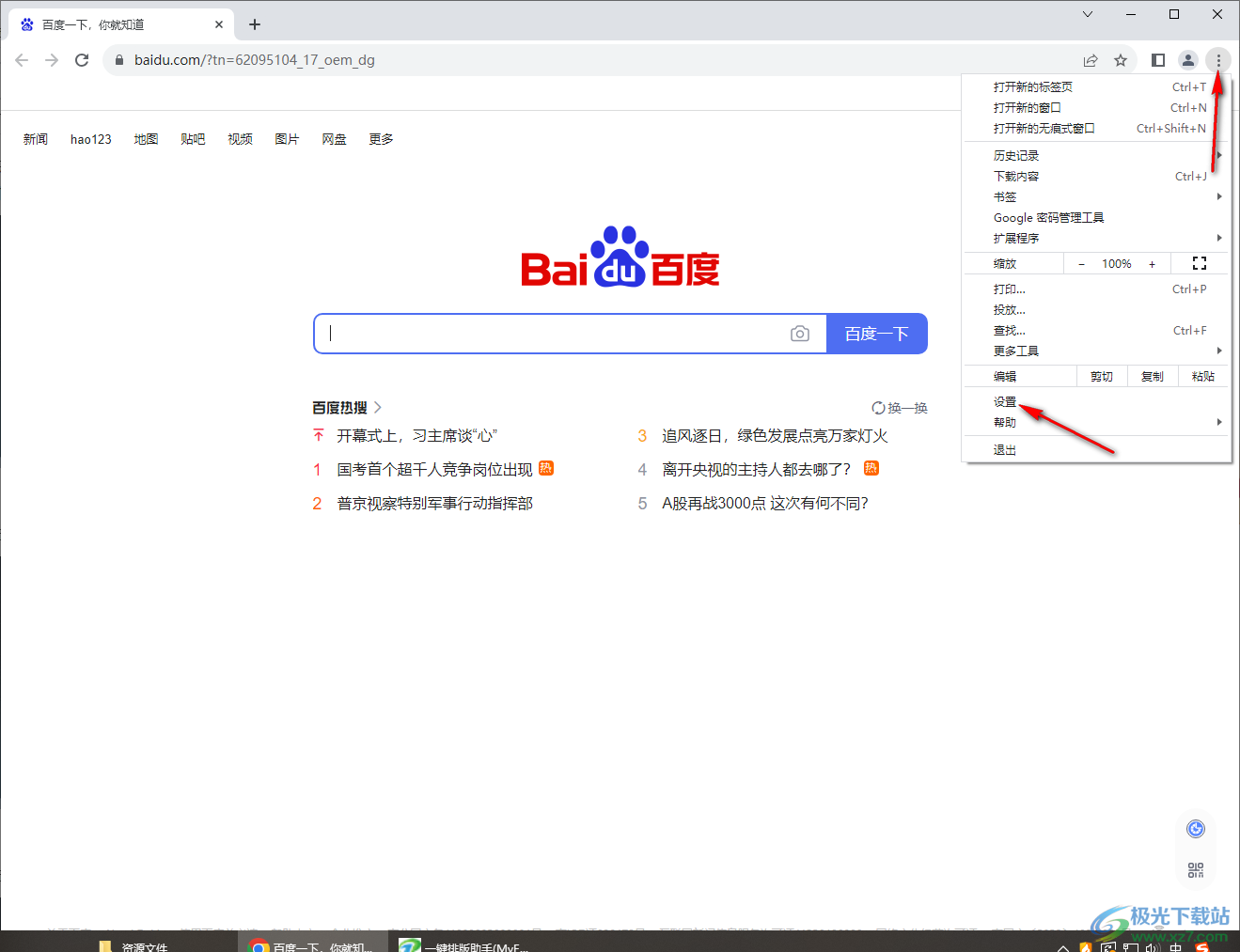Reload the page with the refresh icon
Viewport: 1240px width, 952px height.
click(82, 60)
